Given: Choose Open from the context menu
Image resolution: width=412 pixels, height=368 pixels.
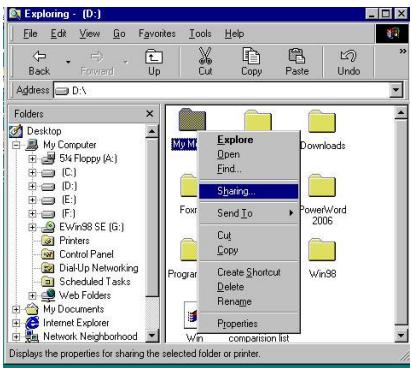Looking at the screenshot, I should [x=248, y=154].
